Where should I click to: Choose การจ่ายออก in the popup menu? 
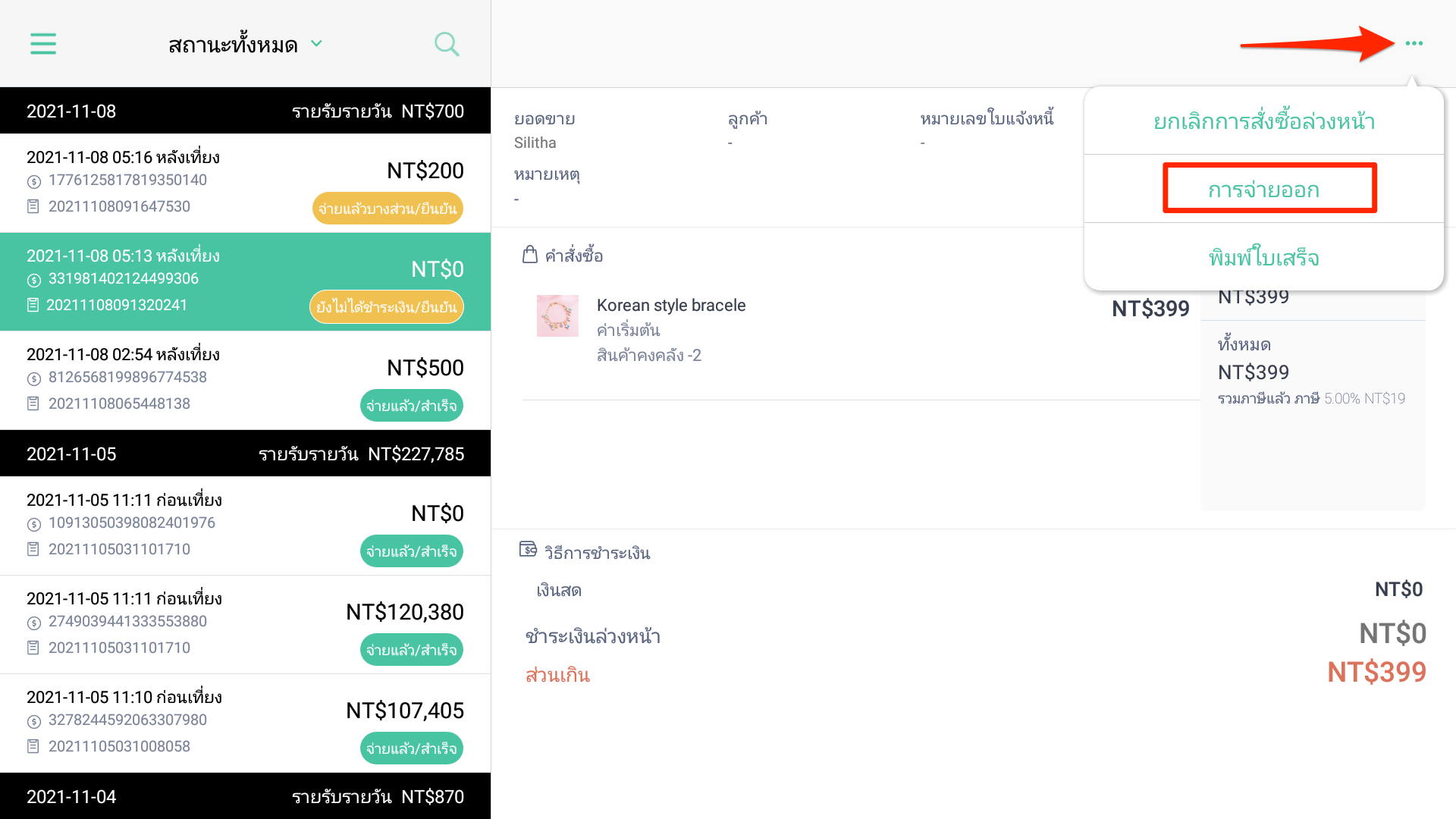point(1264,190)
